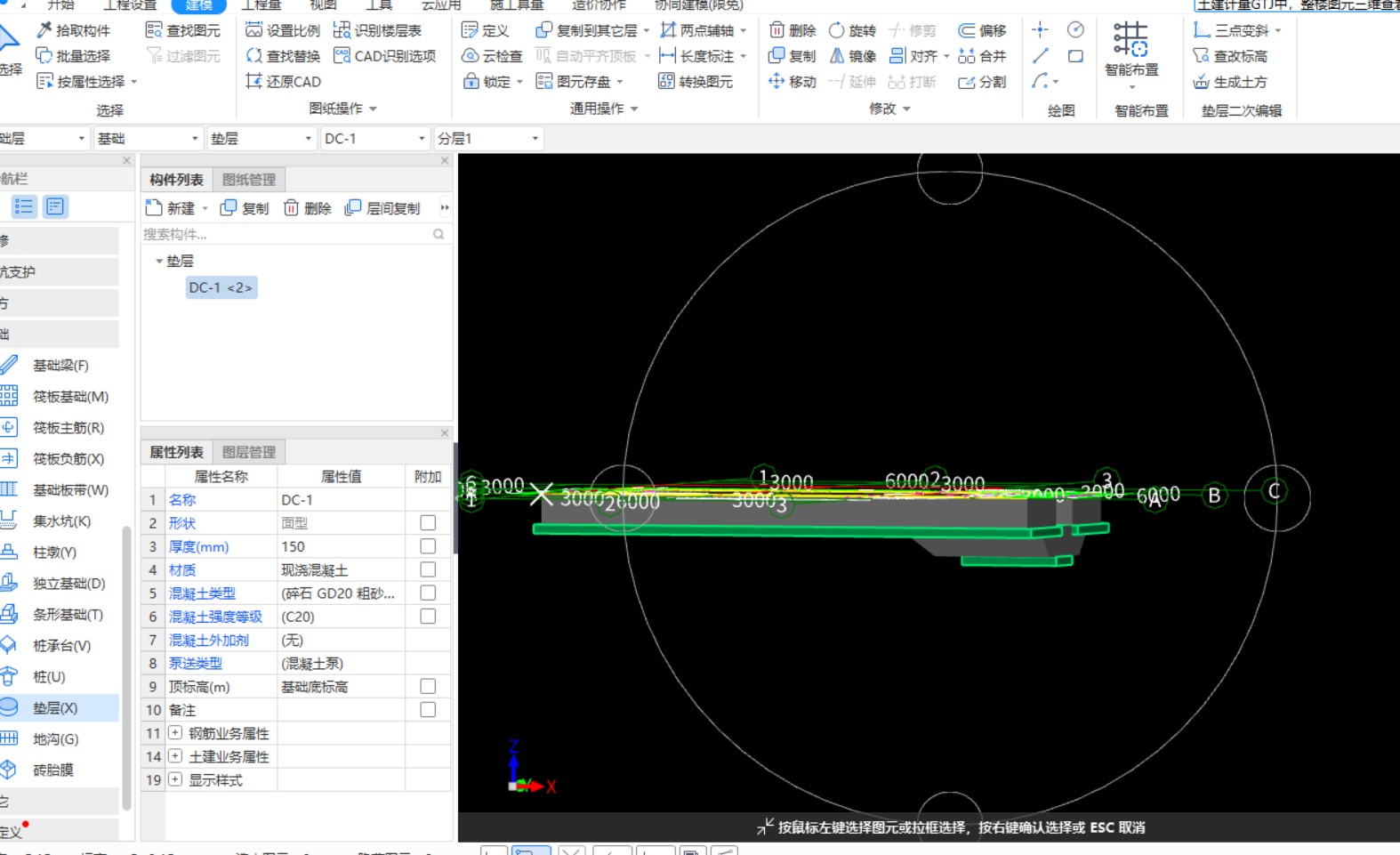This screenshot has width=1400, height=855.
Task: Click the 两点辅轴 two-point axis tool
Action: [697, 30]
